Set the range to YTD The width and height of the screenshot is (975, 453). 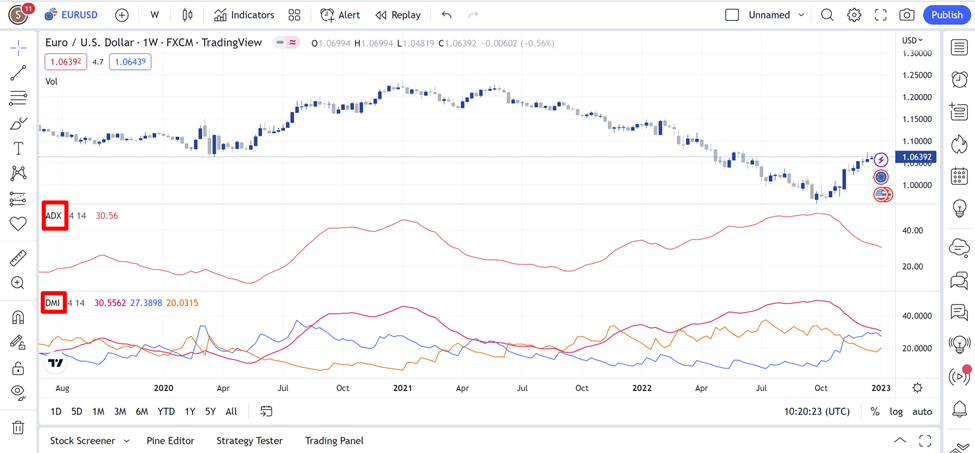166,411
